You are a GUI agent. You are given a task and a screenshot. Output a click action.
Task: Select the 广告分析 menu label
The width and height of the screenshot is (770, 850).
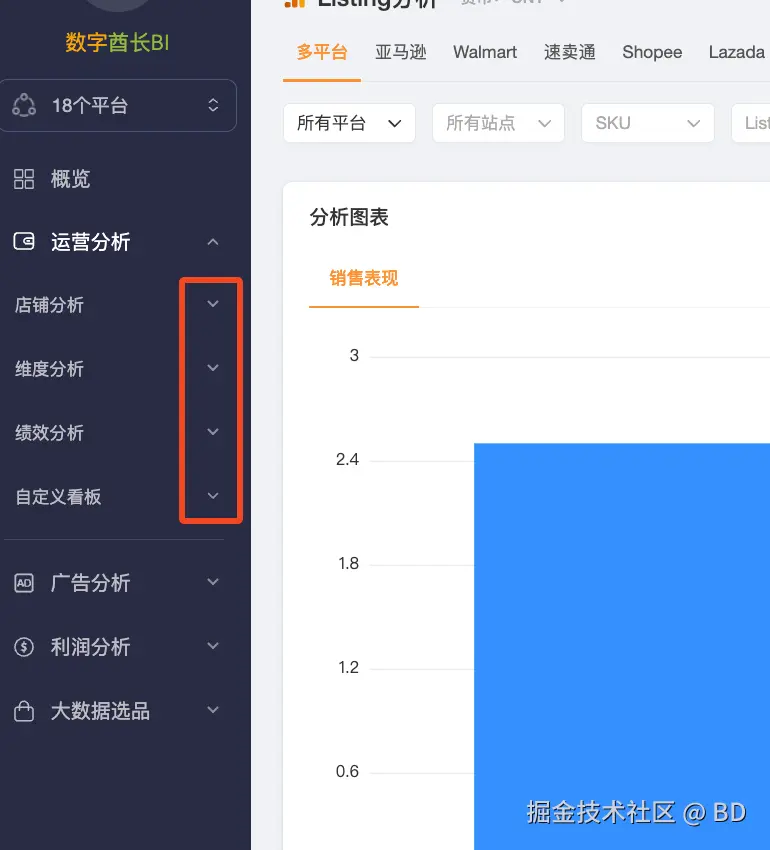pos(91,583)
